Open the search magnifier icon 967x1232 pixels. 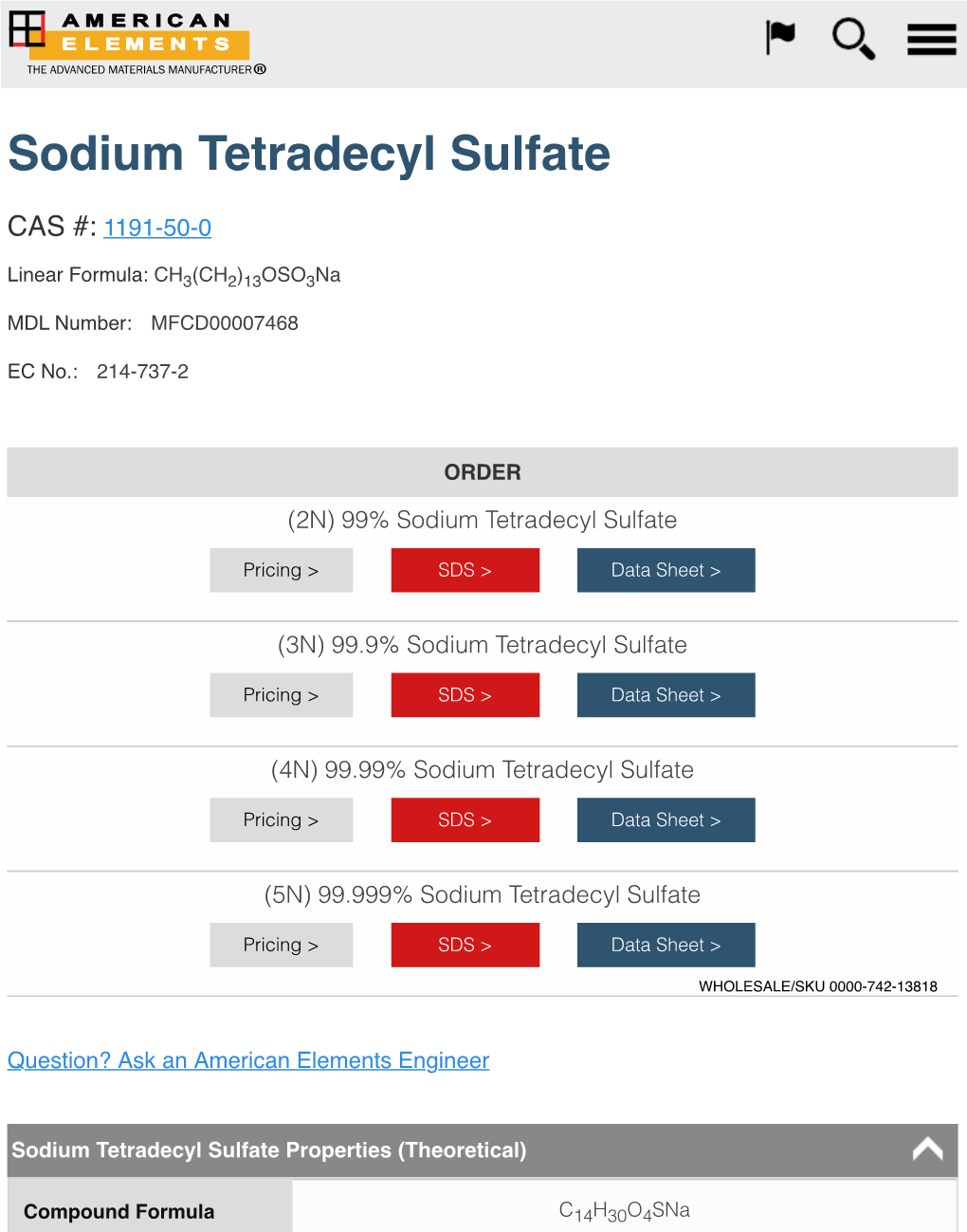coord(852,39)
